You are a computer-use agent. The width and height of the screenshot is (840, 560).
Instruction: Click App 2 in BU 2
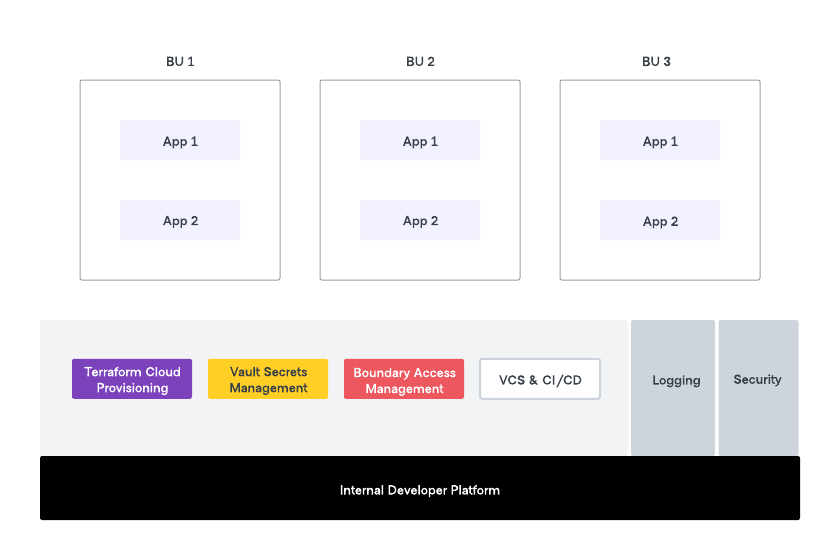(x=420, y=221)
